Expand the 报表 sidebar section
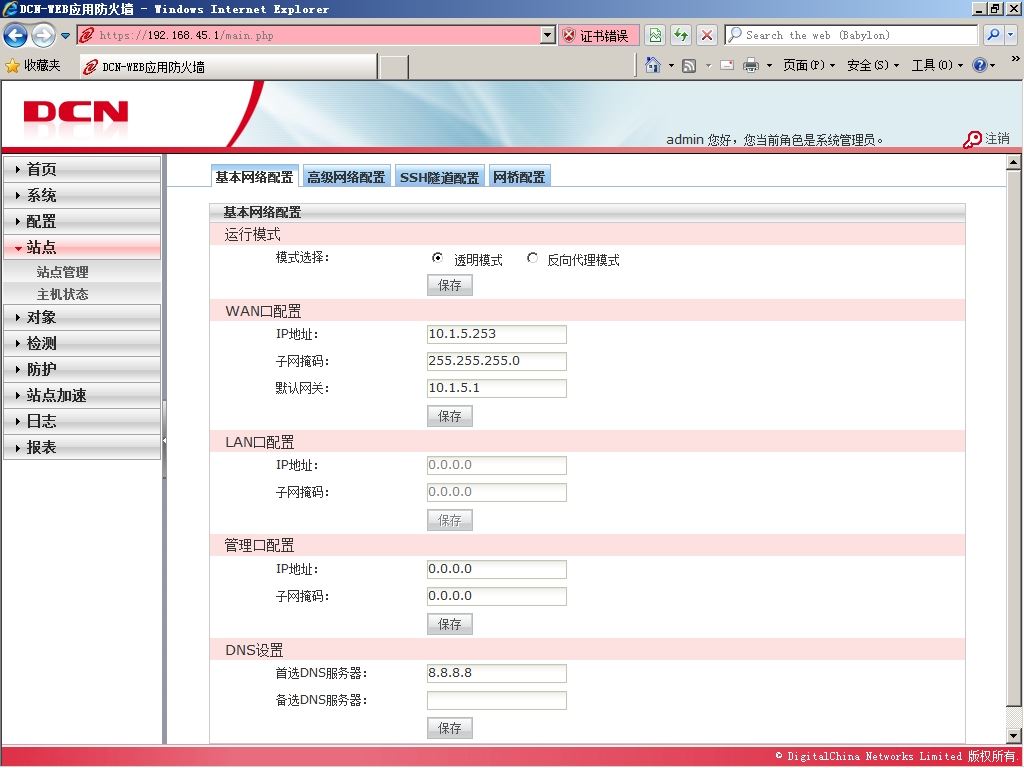Image resolution: width=1024 pixels, height=768 pixels. pos(82,447)
